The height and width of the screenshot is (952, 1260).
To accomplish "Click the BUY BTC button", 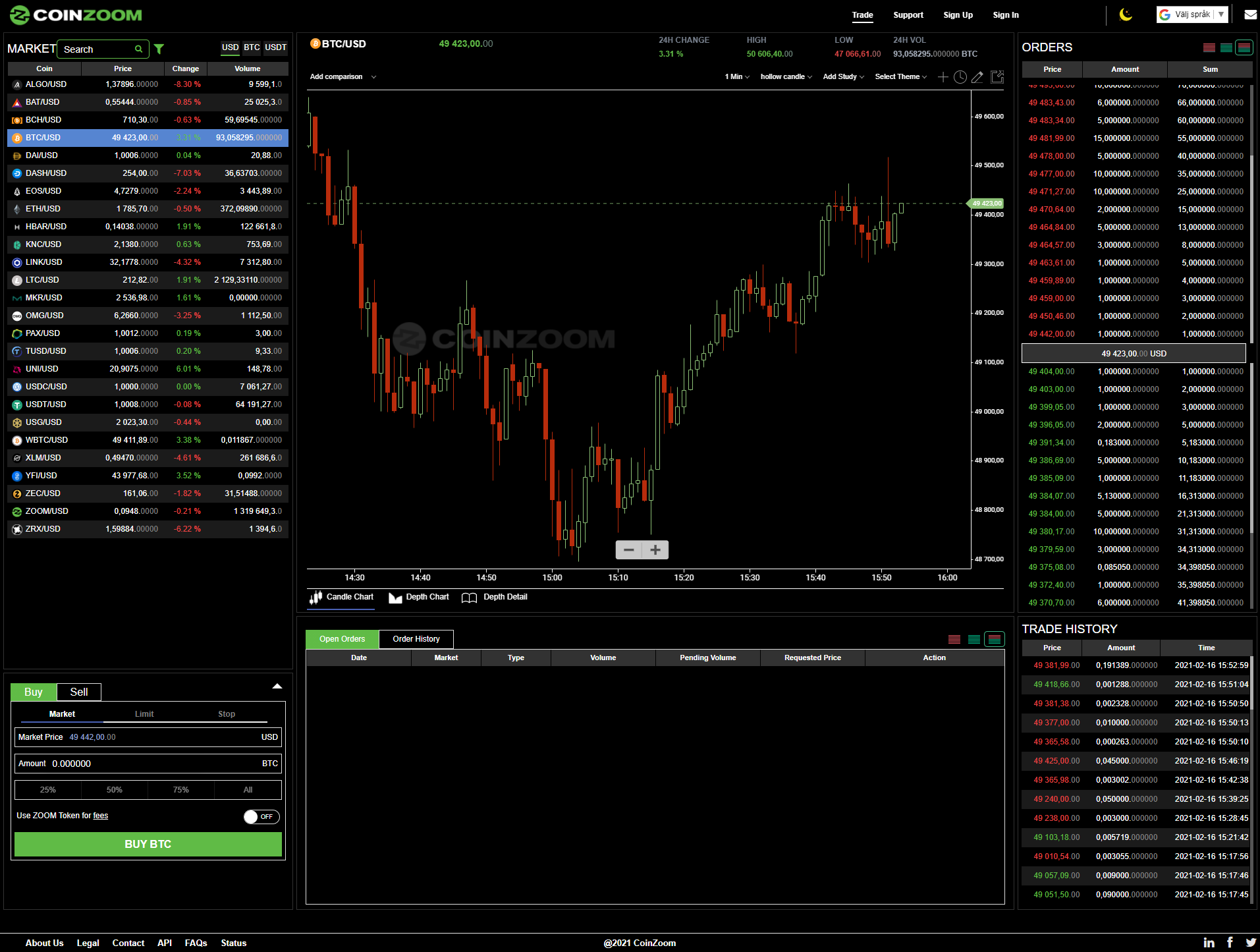I will (x=148, y=845).
